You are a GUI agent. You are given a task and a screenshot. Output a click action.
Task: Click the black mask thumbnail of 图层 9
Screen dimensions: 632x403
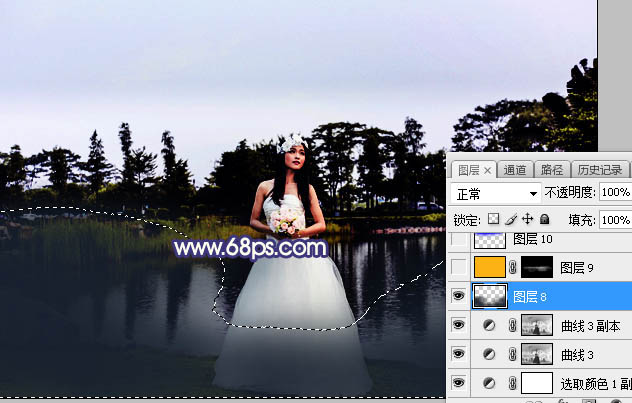coord(537,267)
